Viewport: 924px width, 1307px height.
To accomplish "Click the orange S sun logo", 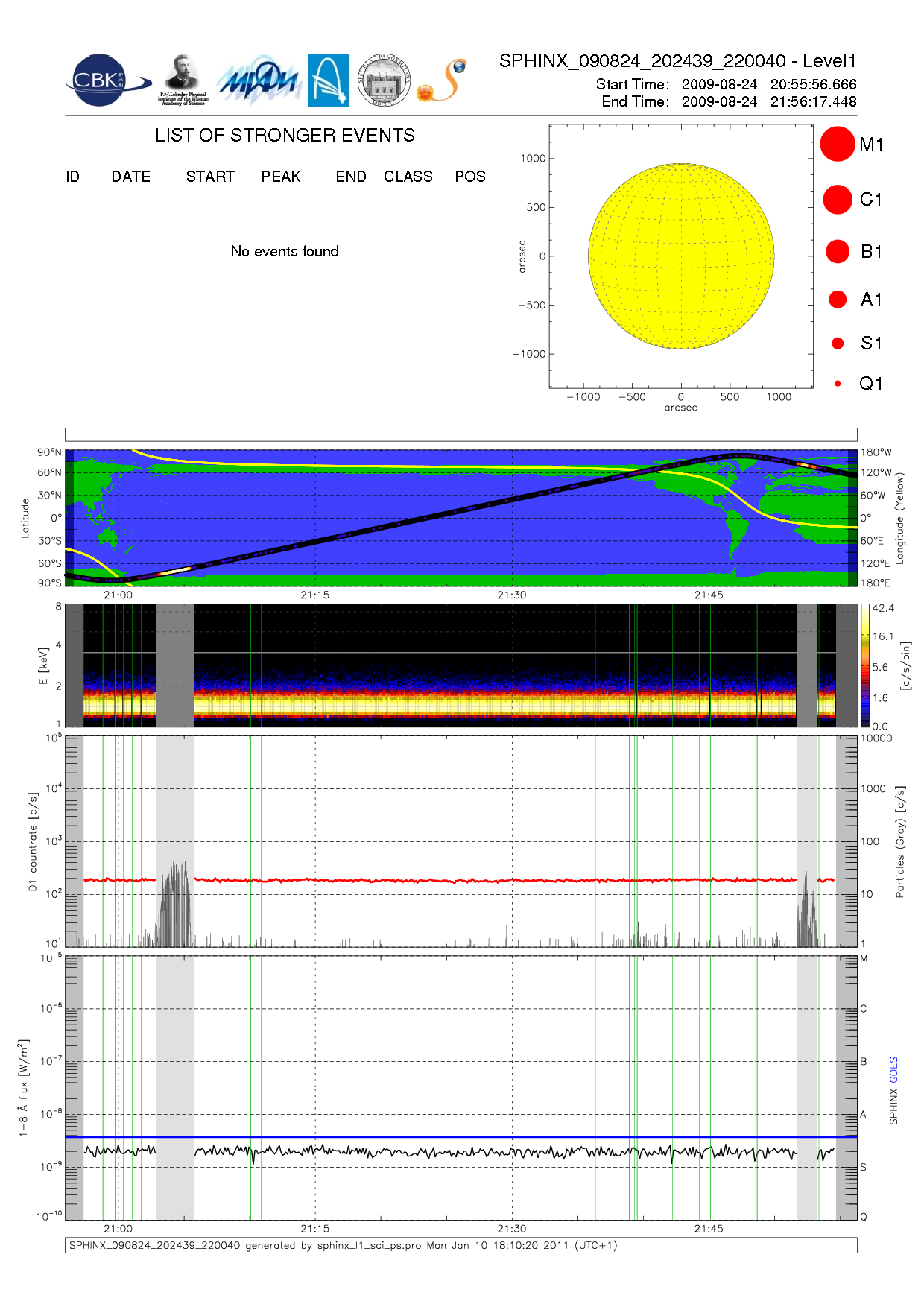I will [x=443, y=80].
